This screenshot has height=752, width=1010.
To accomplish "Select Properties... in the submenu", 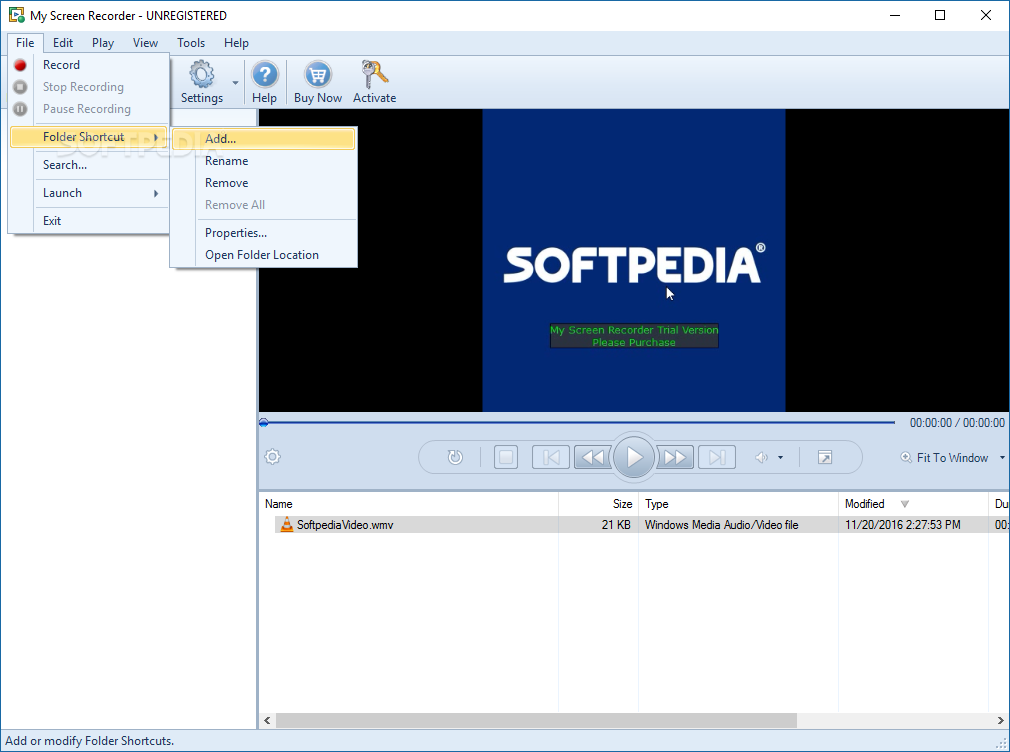I will pyautogui.click(x=263, y=233).
